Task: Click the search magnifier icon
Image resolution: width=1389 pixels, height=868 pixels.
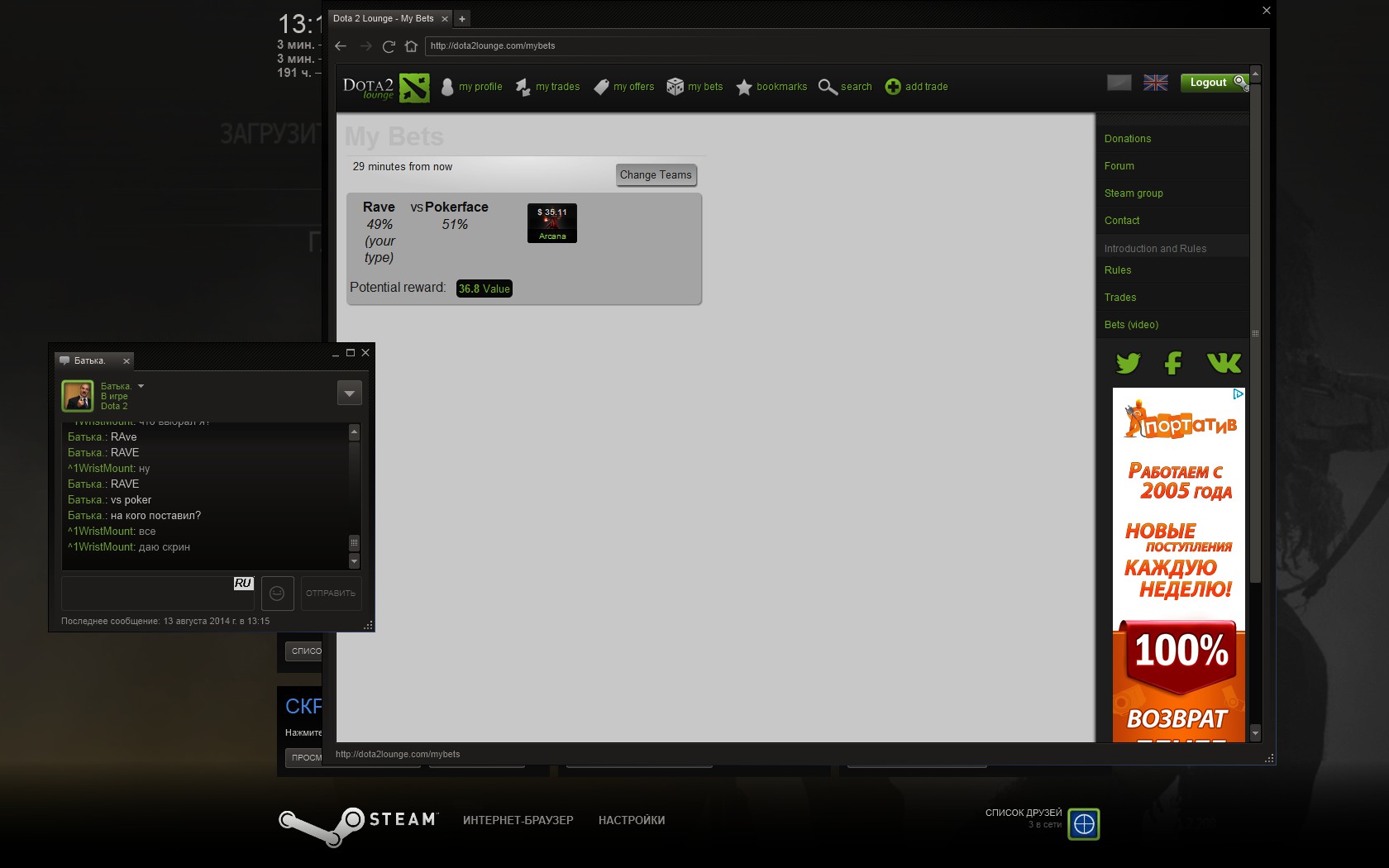Action: tap(828, 87)
